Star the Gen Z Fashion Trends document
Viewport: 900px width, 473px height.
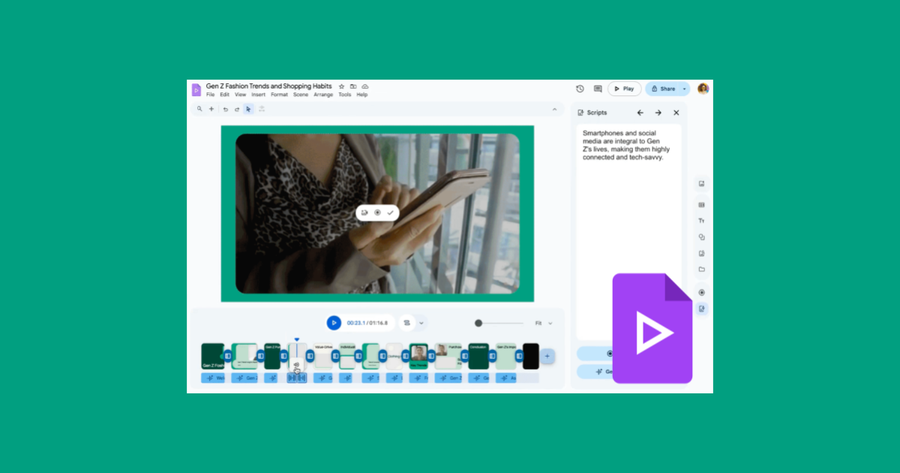[x=342, y=86]
